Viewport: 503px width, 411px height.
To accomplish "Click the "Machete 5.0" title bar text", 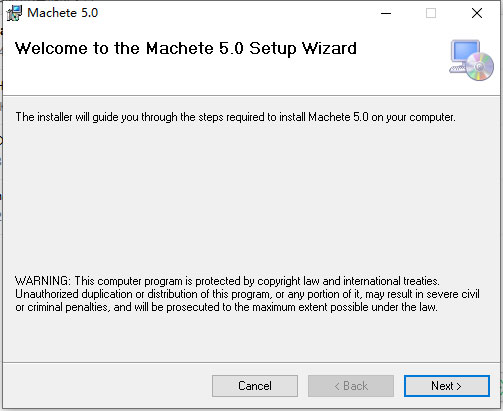I will (63, 13).
